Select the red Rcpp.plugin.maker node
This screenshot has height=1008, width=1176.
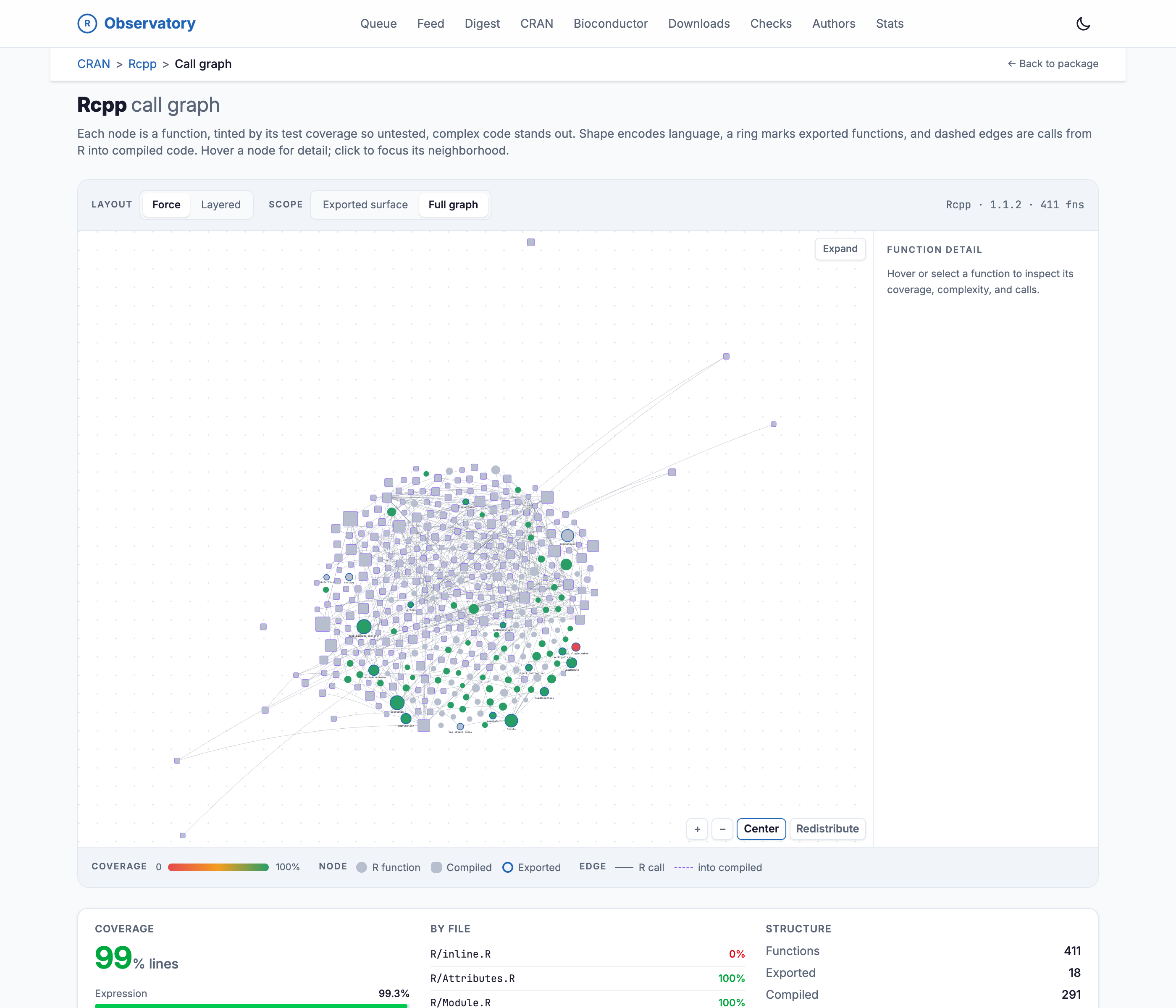click(575, 646)
